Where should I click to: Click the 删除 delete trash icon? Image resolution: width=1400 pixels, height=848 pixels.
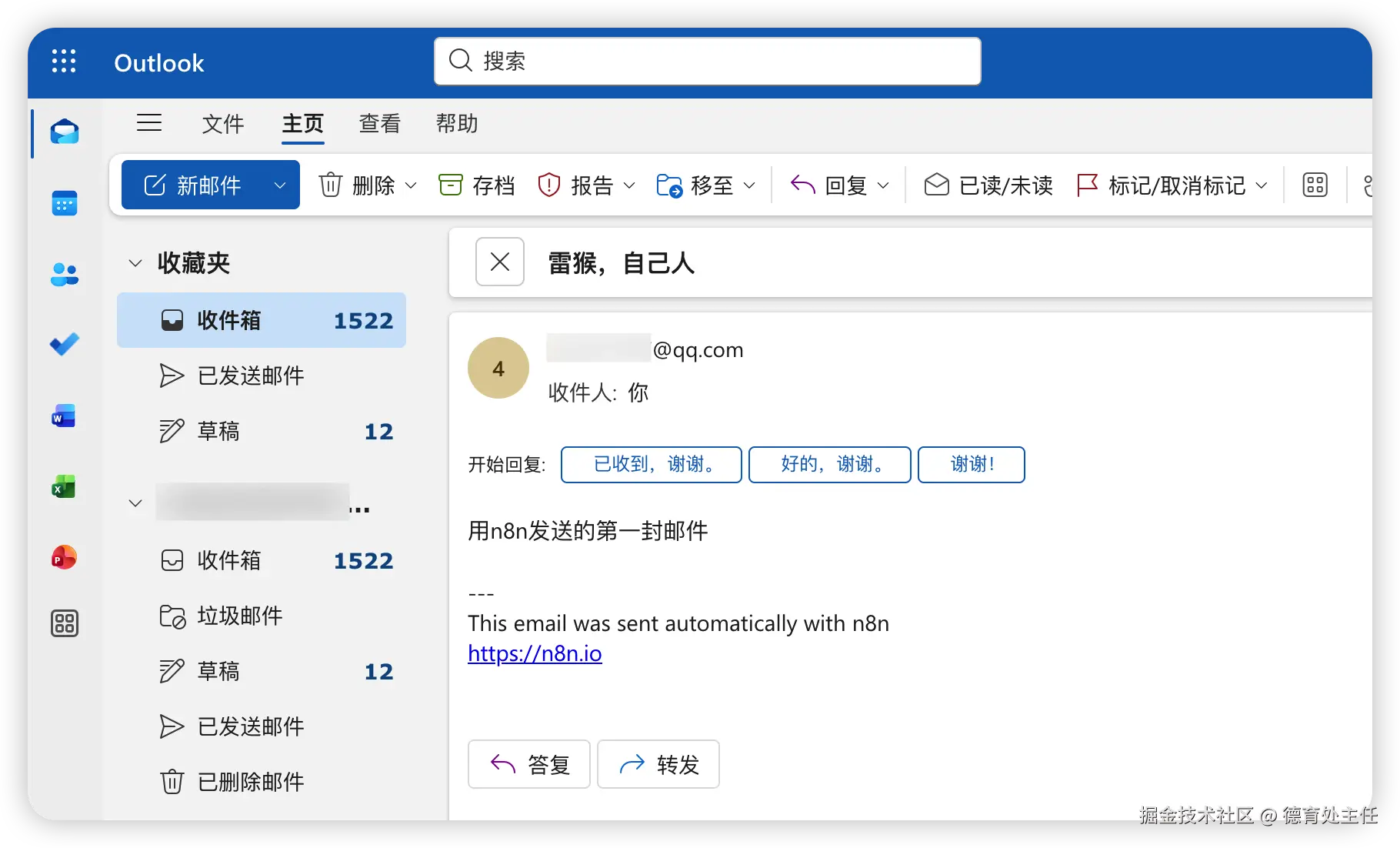(331, 185)
